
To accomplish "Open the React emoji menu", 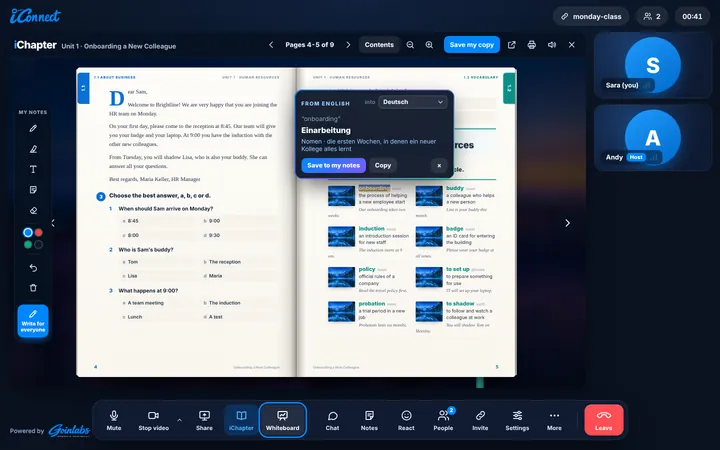I will click(x=406, y=421).
